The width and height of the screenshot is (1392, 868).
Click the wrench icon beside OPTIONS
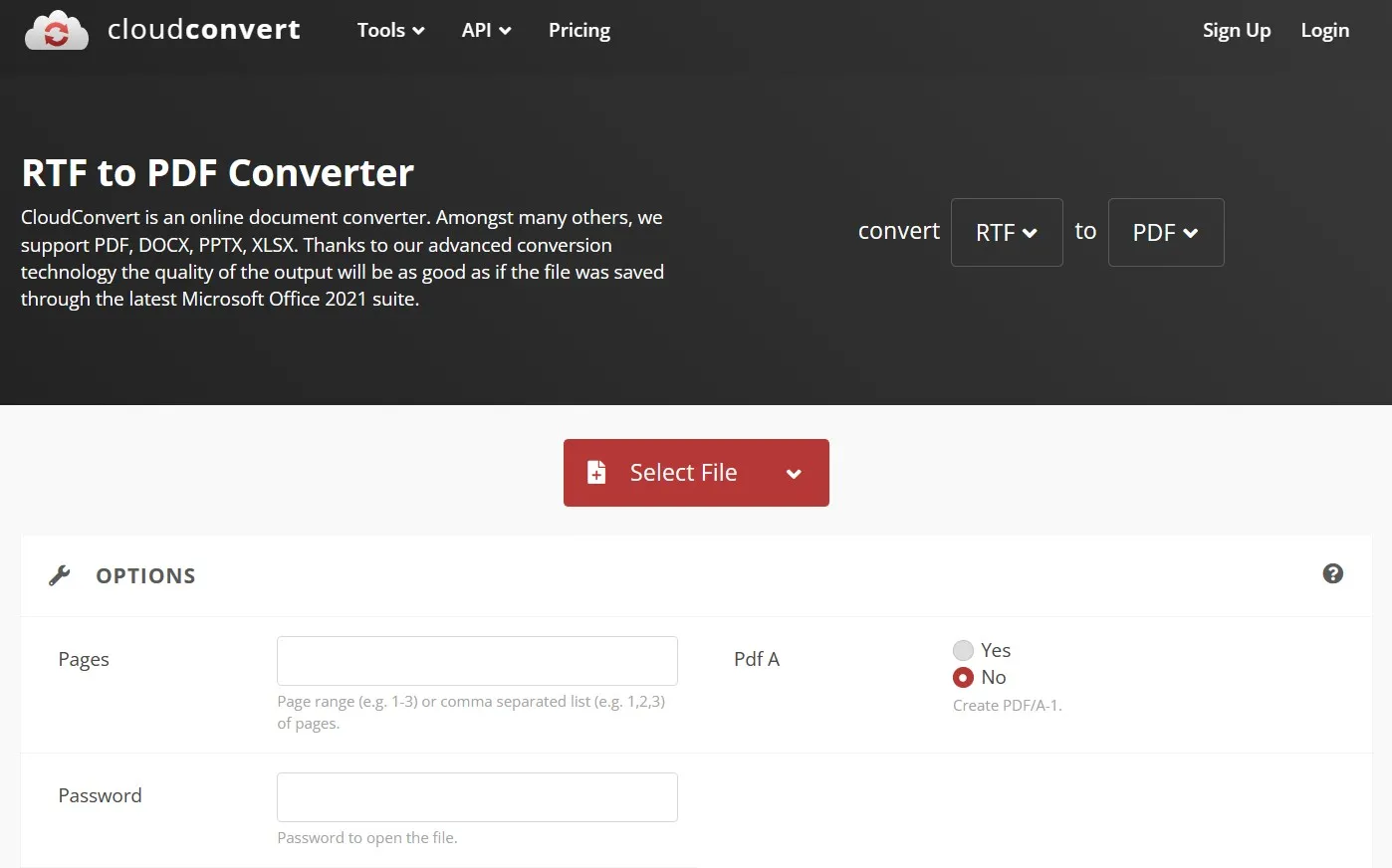[x=60, y=574]
